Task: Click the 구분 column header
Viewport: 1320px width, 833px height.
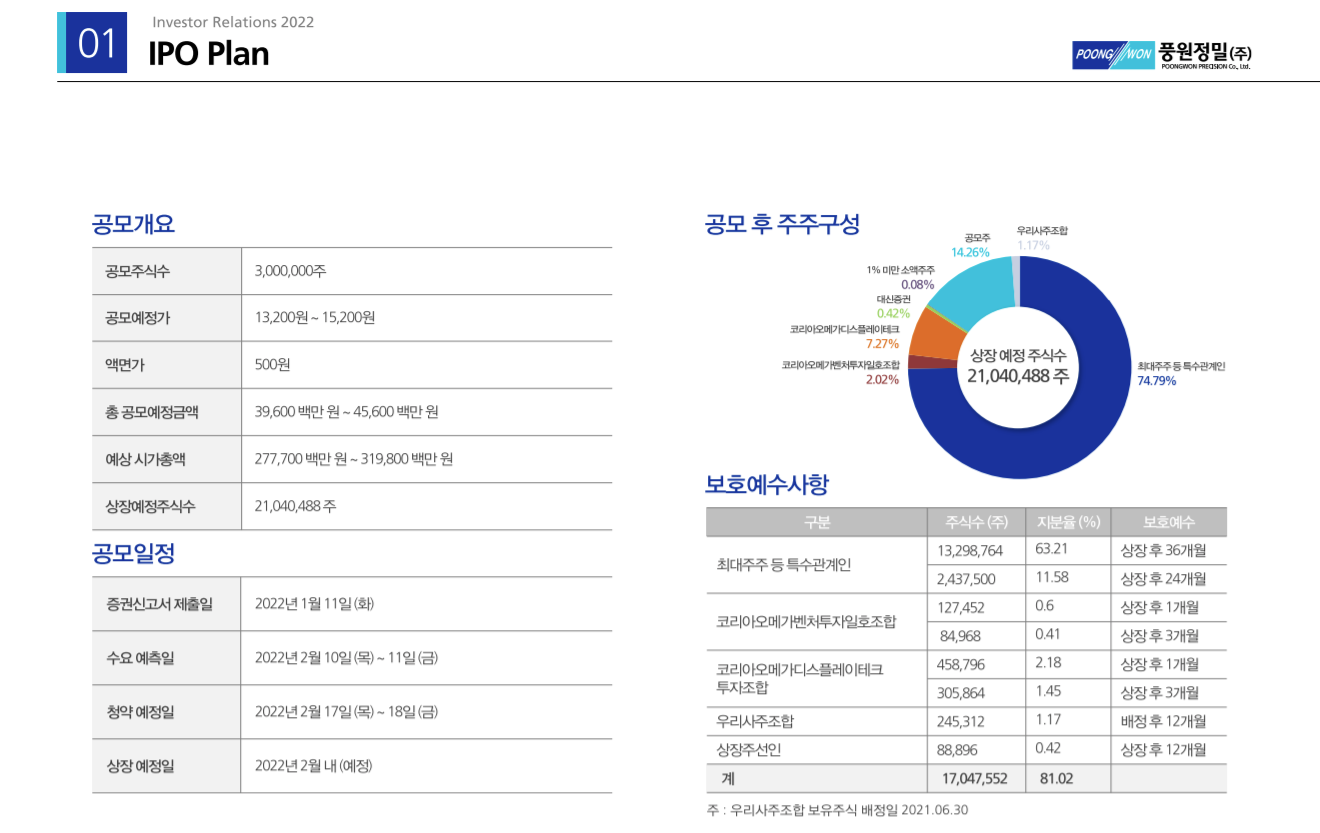Action: 817,522
